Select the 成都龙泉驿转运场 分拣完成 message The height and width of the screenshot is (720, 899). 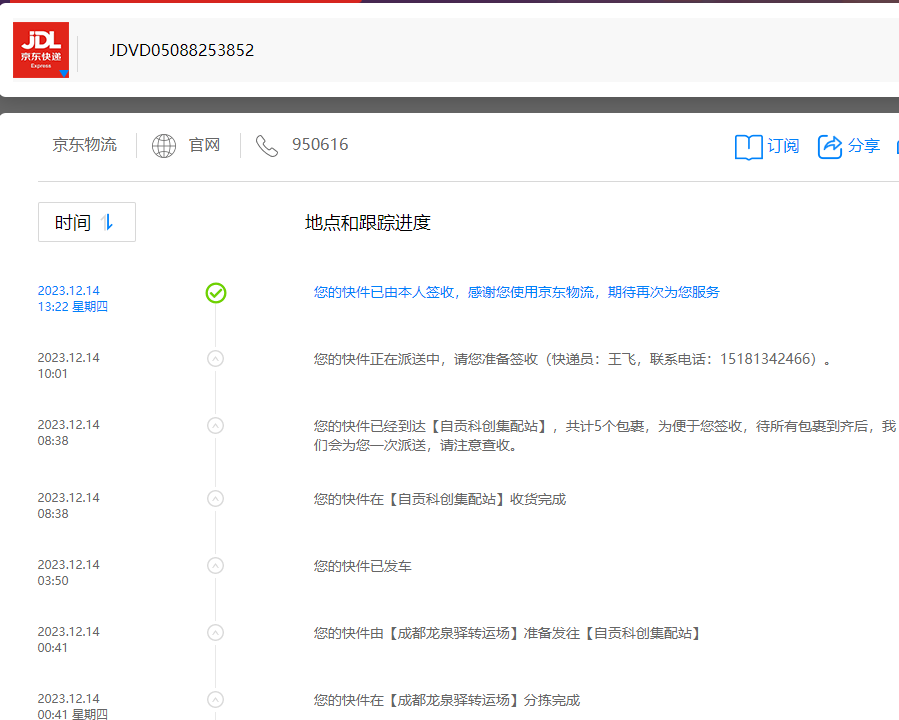447,701
